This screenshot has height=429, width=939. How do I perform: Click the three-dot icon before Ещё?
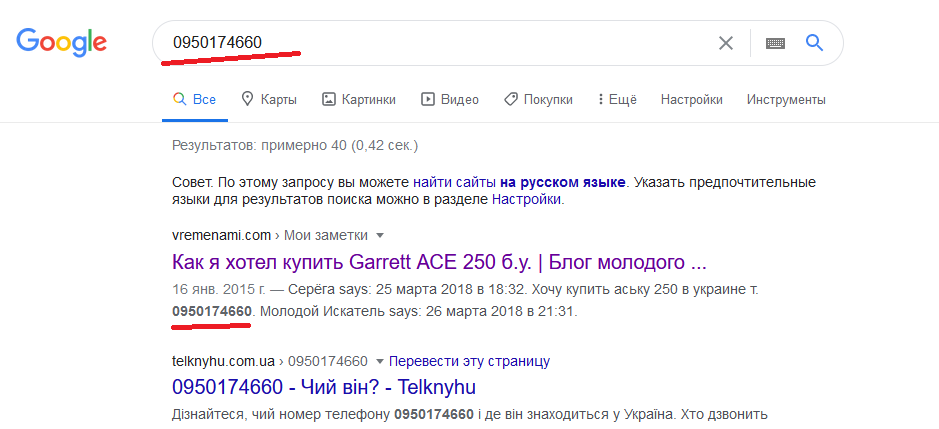[601, 99]
